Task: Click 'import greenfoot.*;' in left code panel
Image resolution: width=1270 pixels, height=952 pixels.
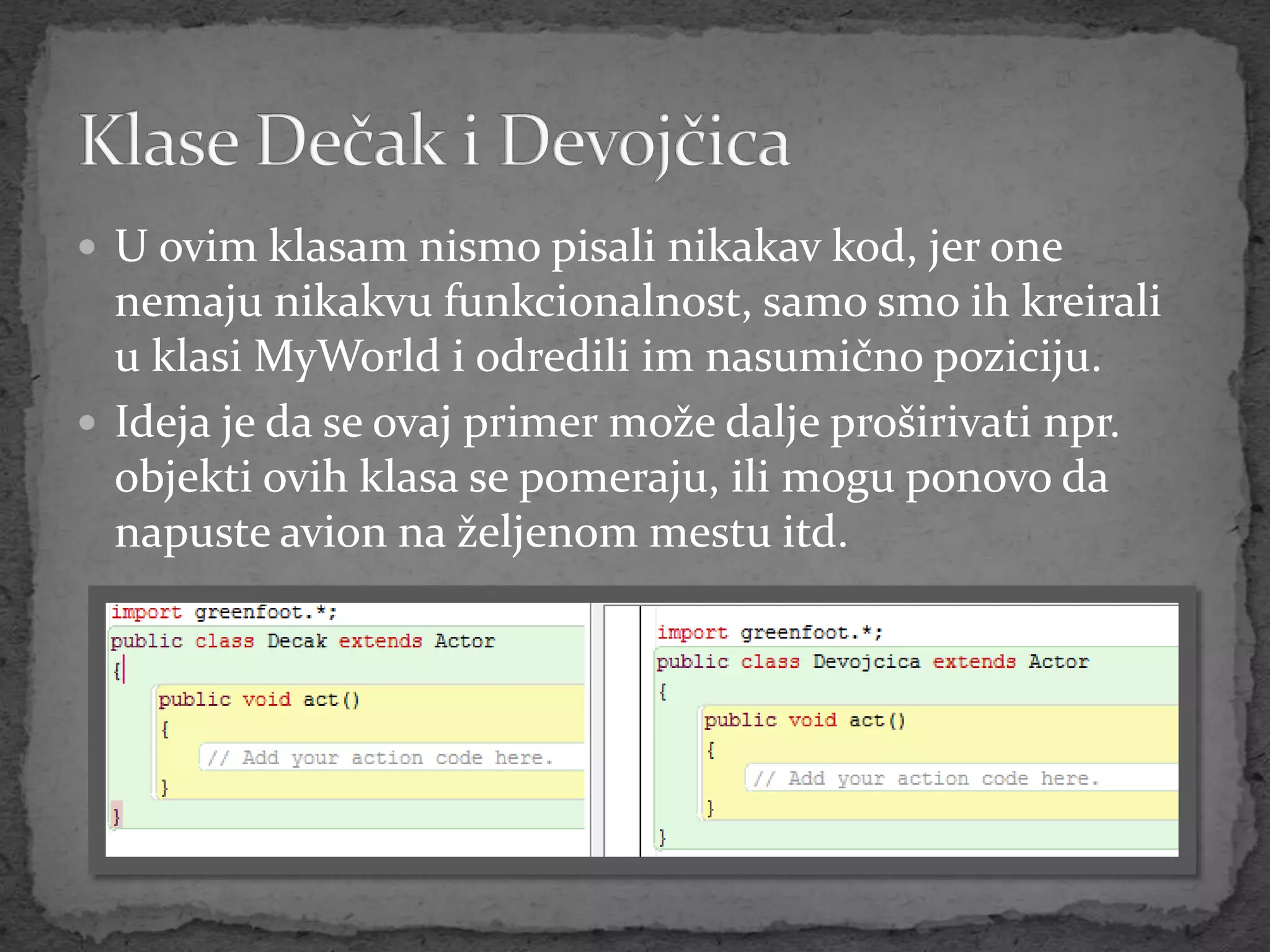Action: click(x=224, y=613)
